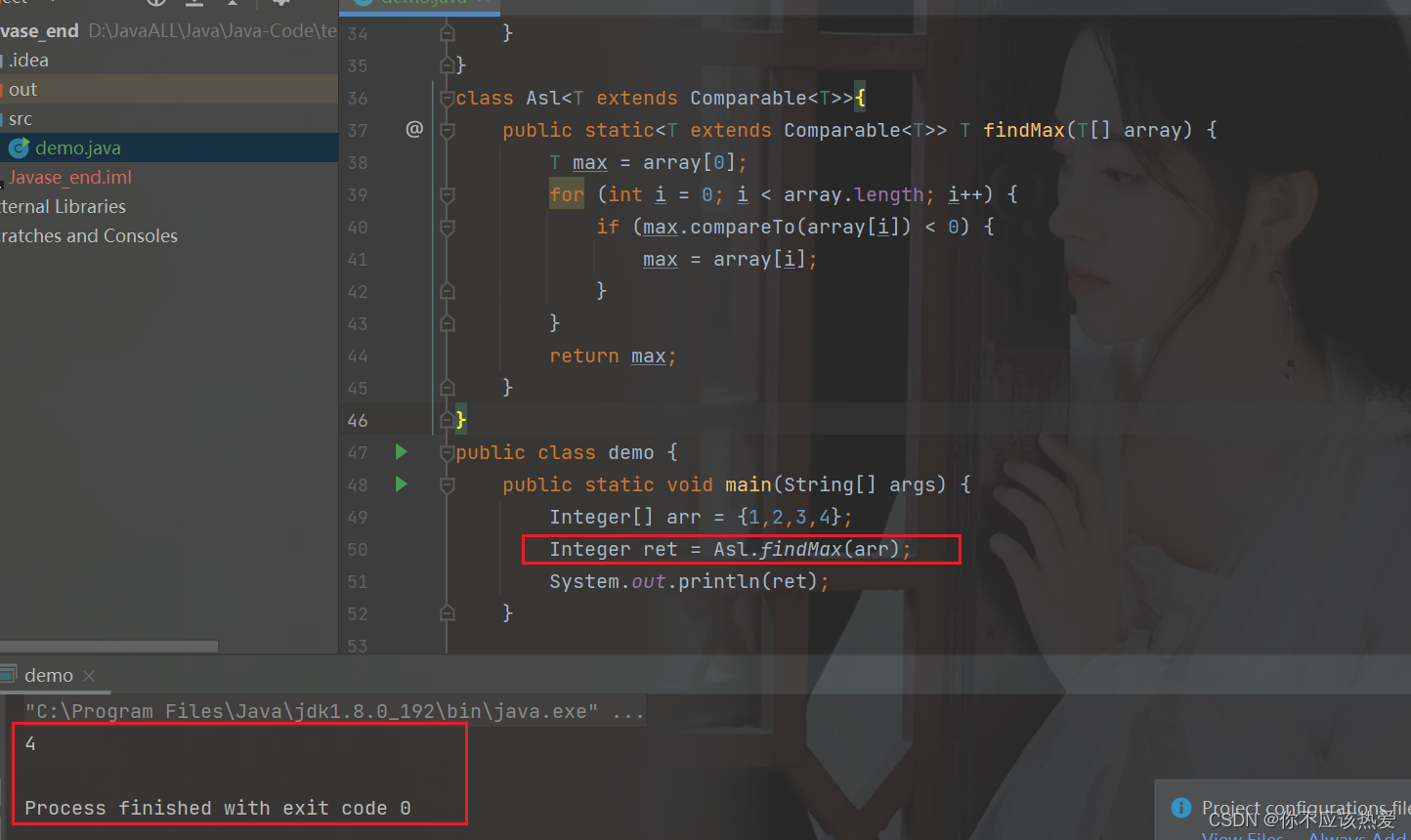Select the .idea folder in project tree
The width and height of the screenshot is (1411, 840).
(x=29, y=60)
